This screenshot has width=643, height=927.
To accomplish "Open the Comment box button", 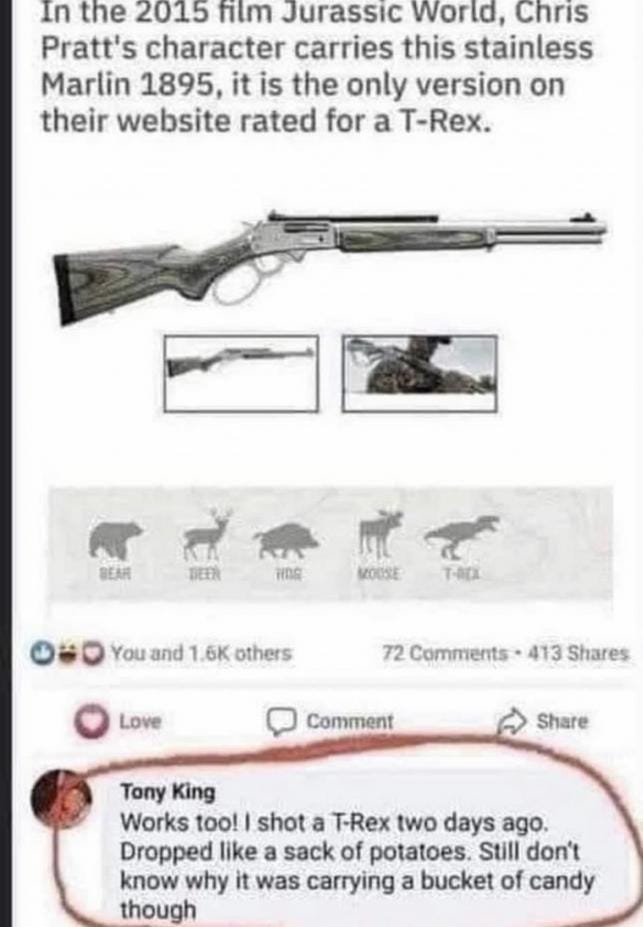I will pyautogui.click(x=330, y=722).
